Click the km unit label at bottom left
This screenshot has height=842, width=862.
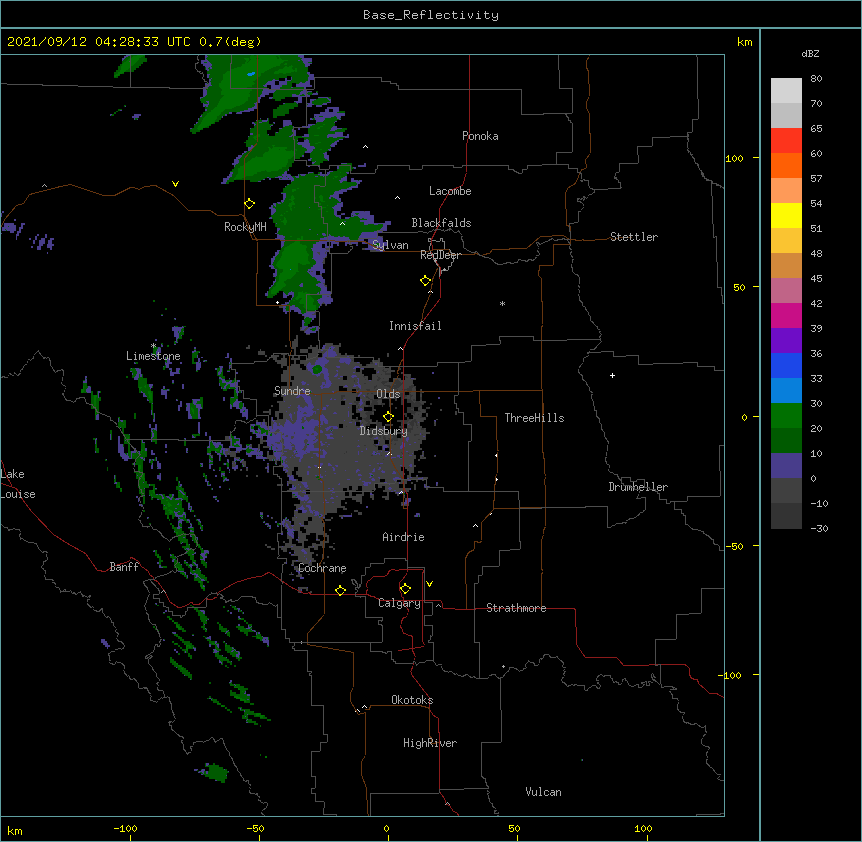click(x=15, y=830)
